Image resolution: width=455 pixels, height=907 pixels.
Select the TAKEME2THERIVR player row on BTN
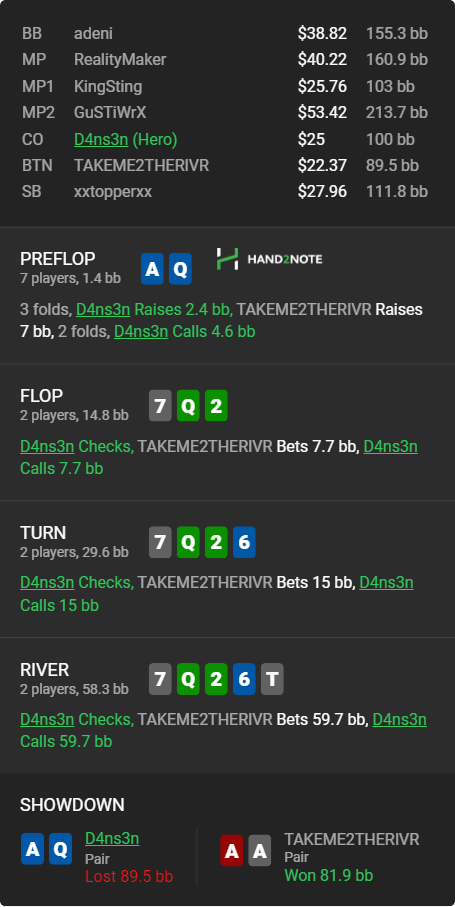click(x=227, y=166)
